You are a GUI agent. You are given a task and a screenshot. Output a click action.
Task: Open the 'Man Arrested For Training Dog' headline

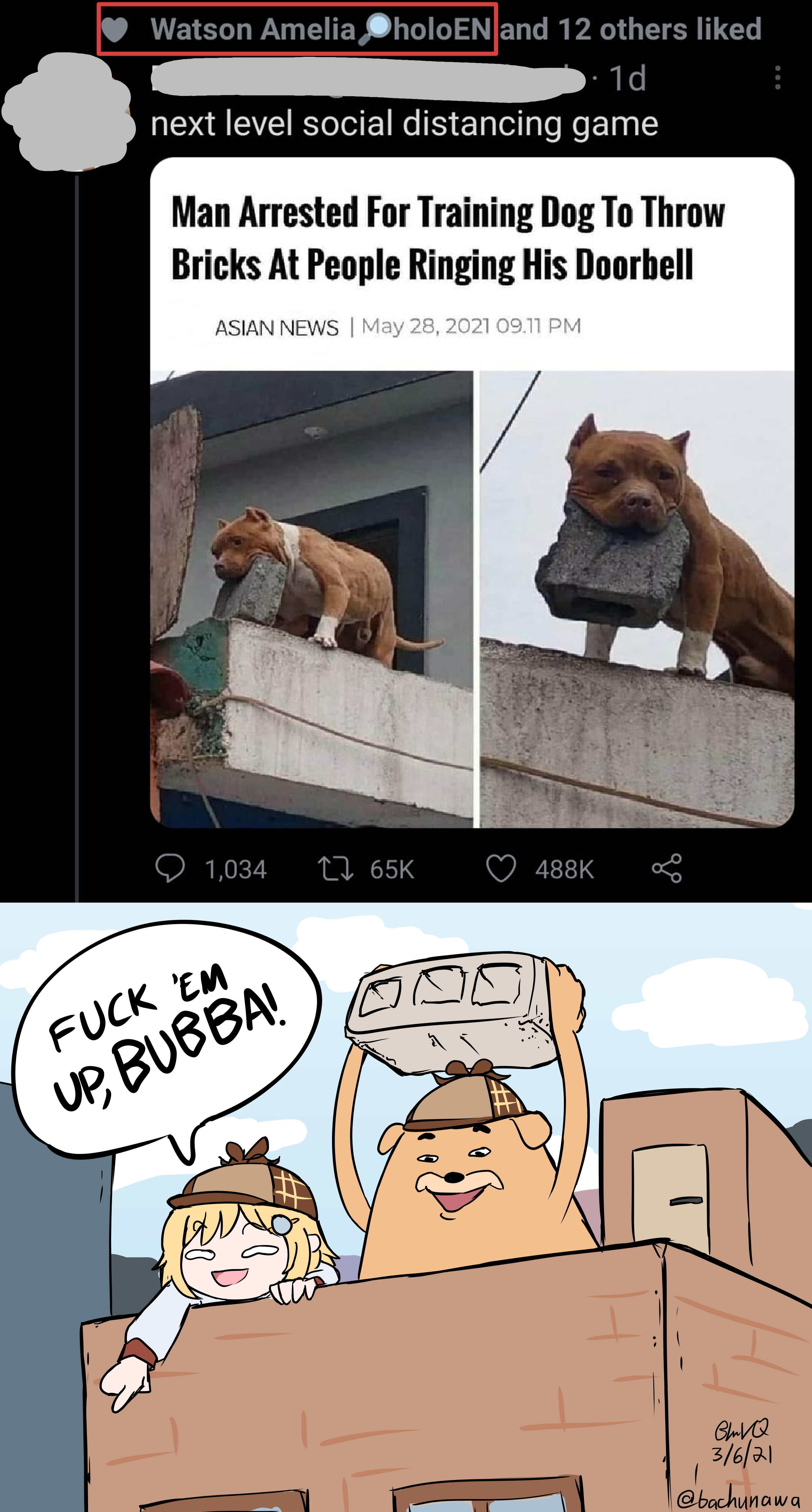click(x=448, y=238)
